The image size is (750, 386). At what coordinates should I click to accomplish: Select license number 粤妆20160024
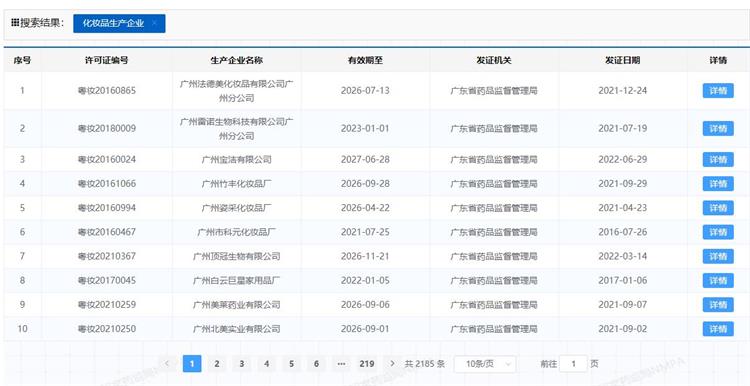click(107, 159)
